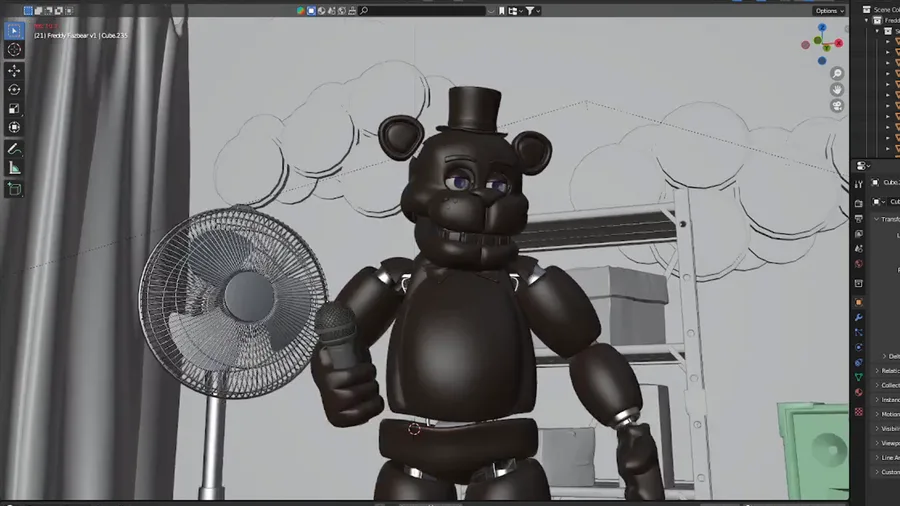This screenshot has height=506, width=900.
Task: Click the red X axis gizmo
Action: coord(839,43)
